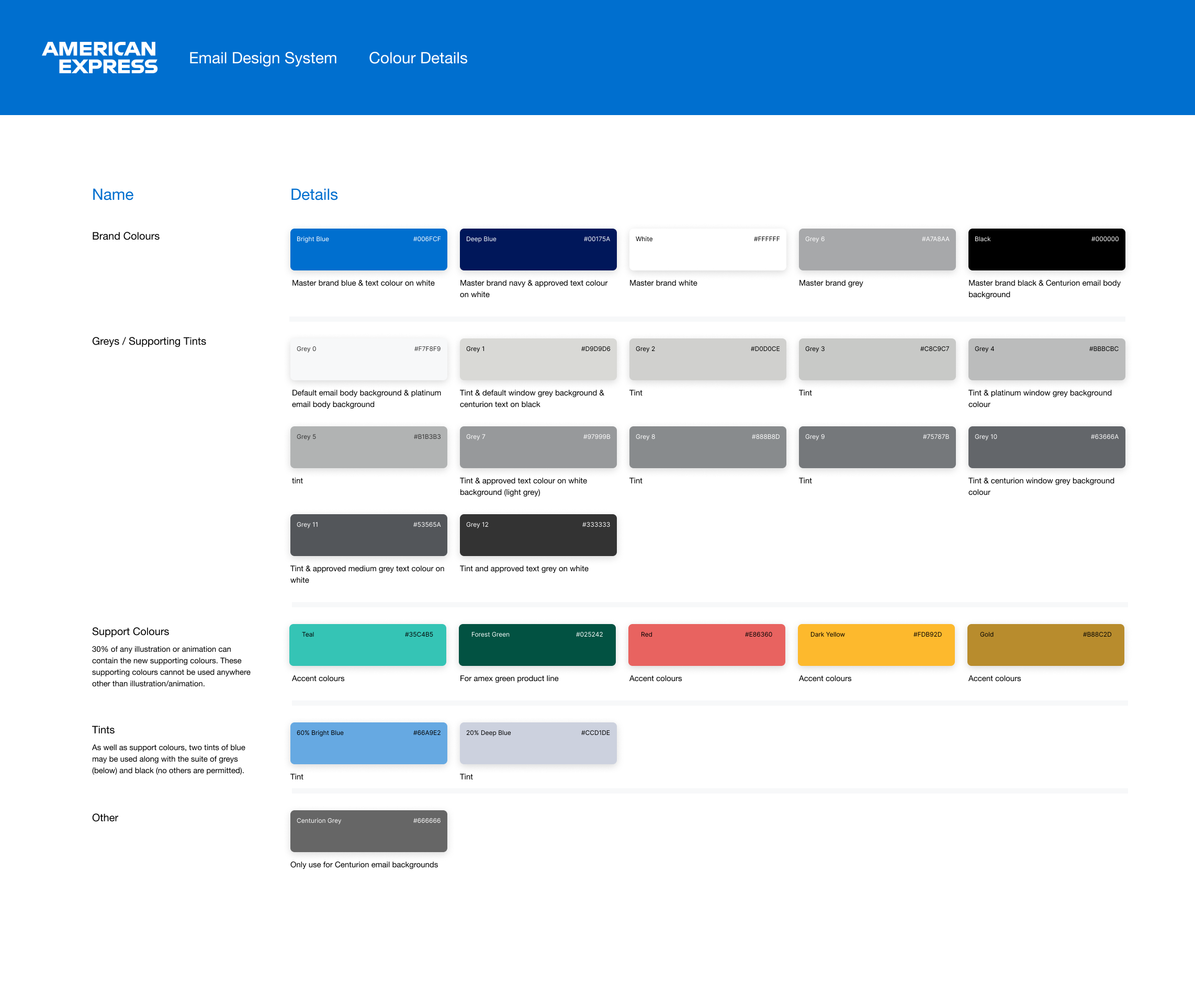Select the Grey 5 #B1B3B3 swatch

[x=369, y=447]
